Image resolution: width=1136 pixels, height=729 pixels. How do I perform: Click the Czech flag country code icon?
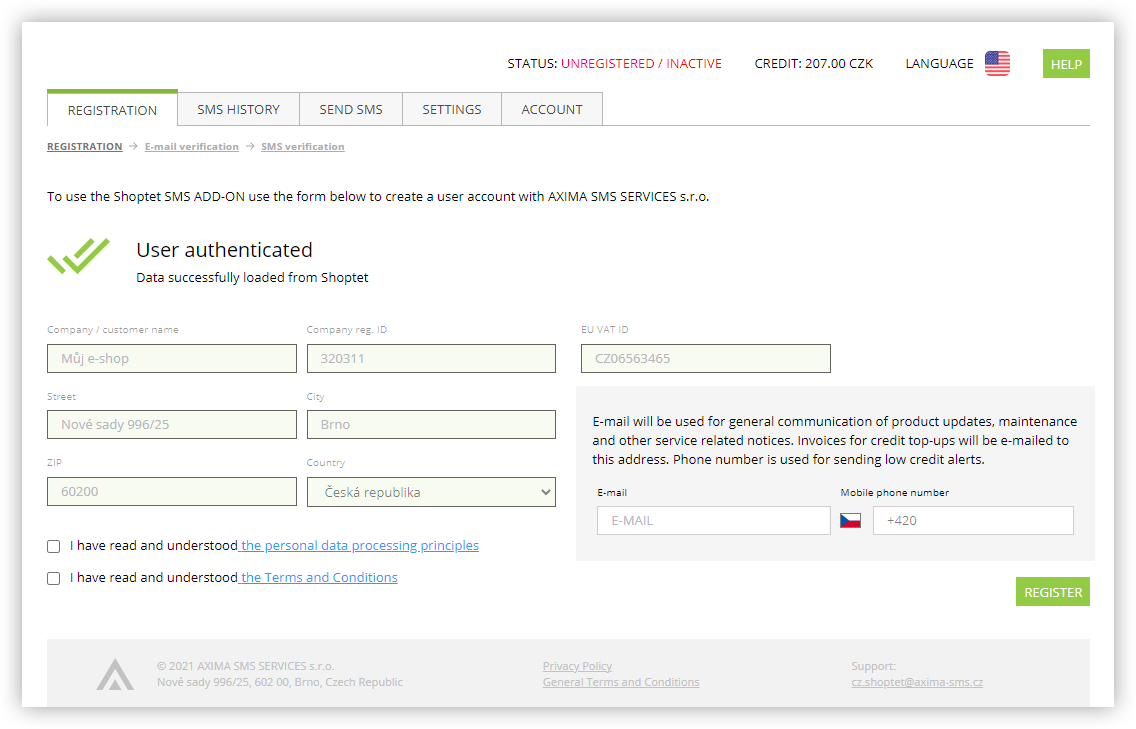pyautogui.click(x=850, y=520)
